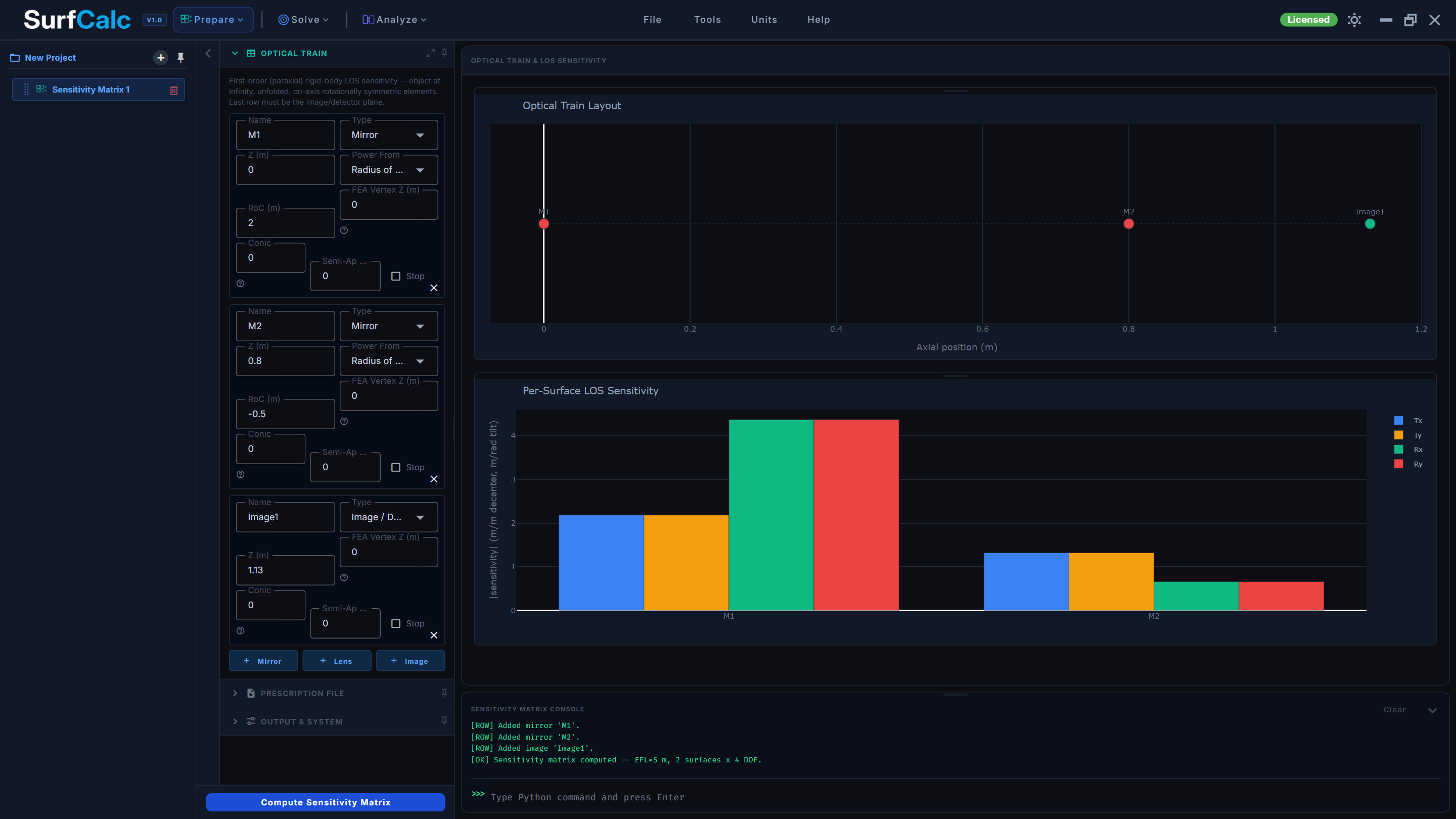This screenshot has width=1456, height=819.
Task: Open the Analyze menu
Action: click(x=394, y=20)
